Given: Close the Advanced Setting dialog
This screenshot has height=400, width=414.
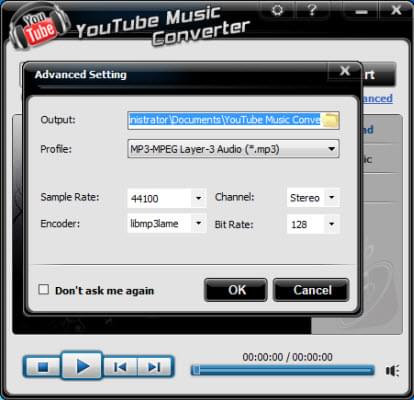Looking at the screenshot, I should [345, 71].
